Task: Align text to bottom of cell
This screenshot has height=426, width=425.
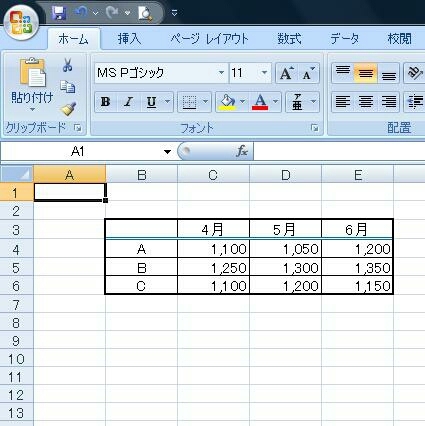Action: pos(388,73)
